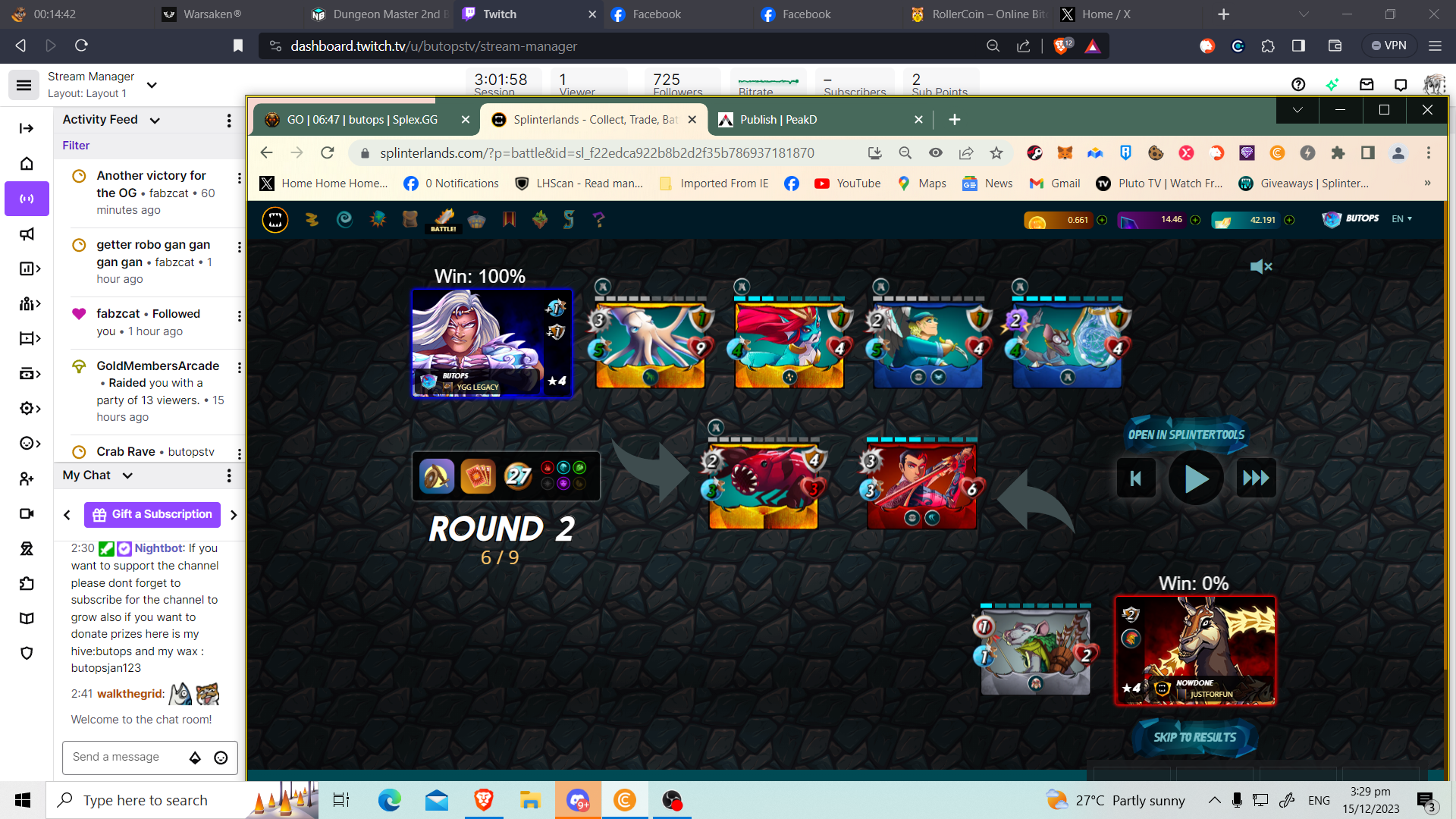Open Activity Feed panel options menu
The height and width of the screenshot is (819, 1456).
229,121
